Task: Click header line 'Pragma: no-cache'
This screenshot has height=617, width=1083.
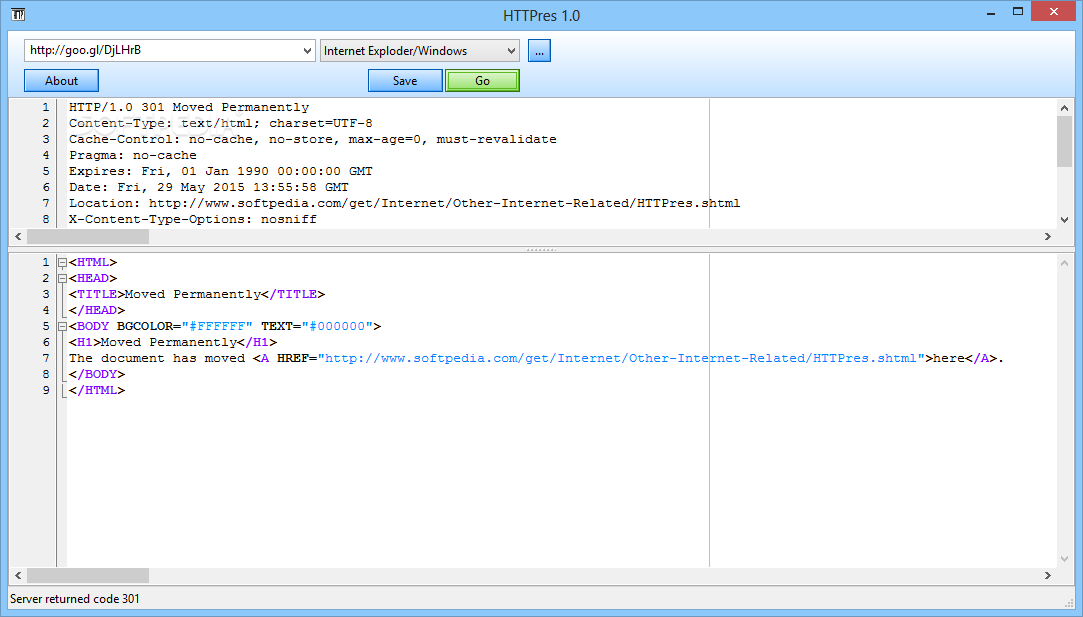Action: click(133, 155)
